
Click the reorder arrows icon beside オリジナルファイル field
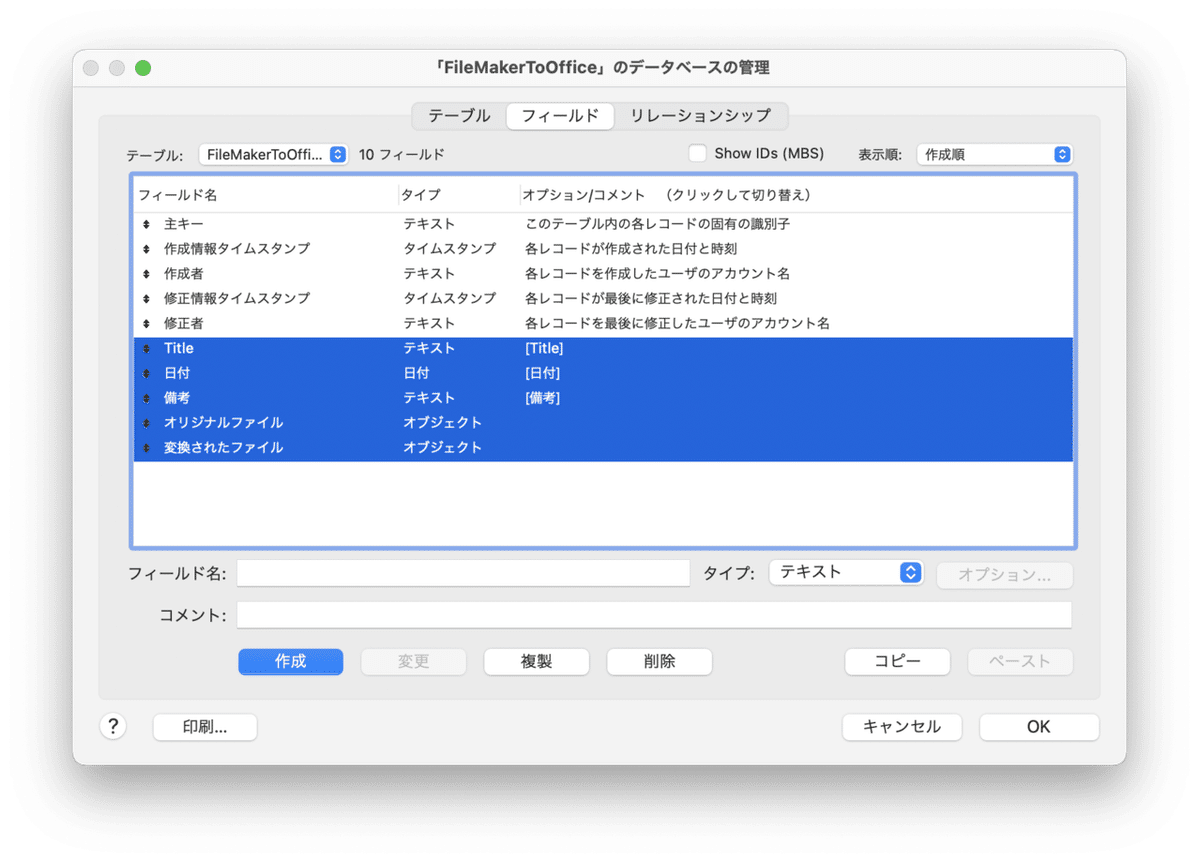point(146,422)
